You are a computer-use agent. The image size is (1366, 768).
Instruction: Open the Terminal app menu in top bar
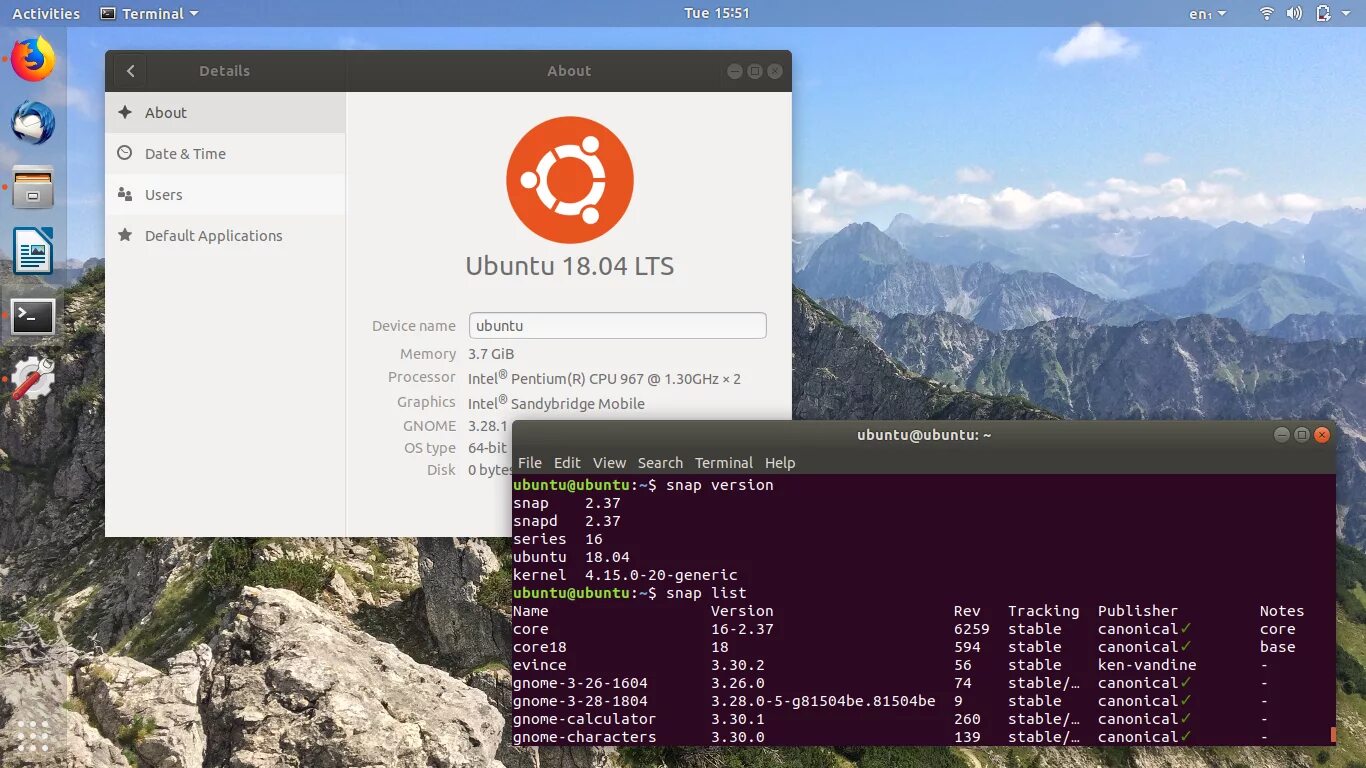pos(150,13)
